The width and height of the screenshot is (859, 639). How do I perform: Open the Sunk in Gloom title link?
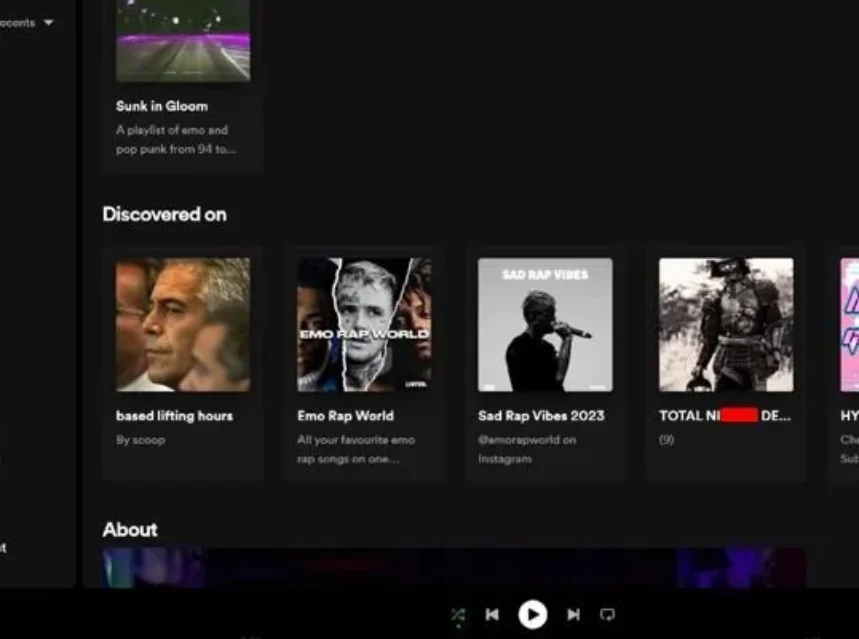(x=162, y=106)
